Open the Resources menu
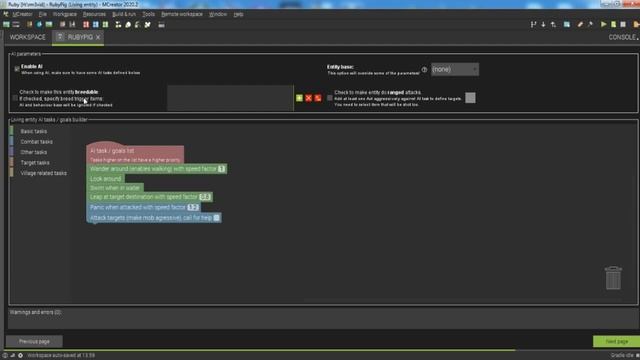 coord(94,14)
